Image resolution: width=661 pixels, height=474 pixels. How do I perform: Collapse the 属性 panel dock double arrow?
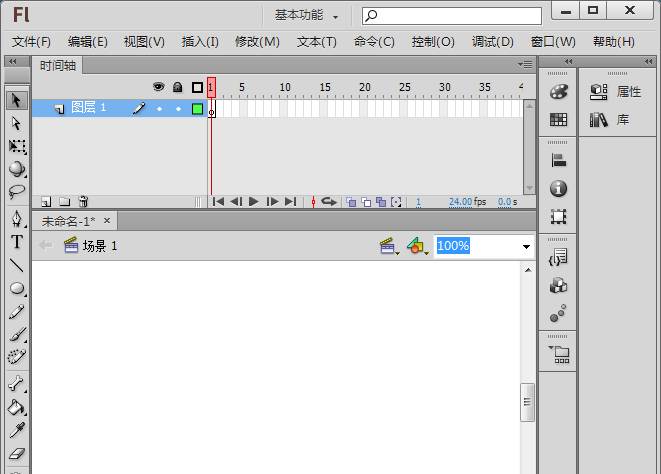648,62
